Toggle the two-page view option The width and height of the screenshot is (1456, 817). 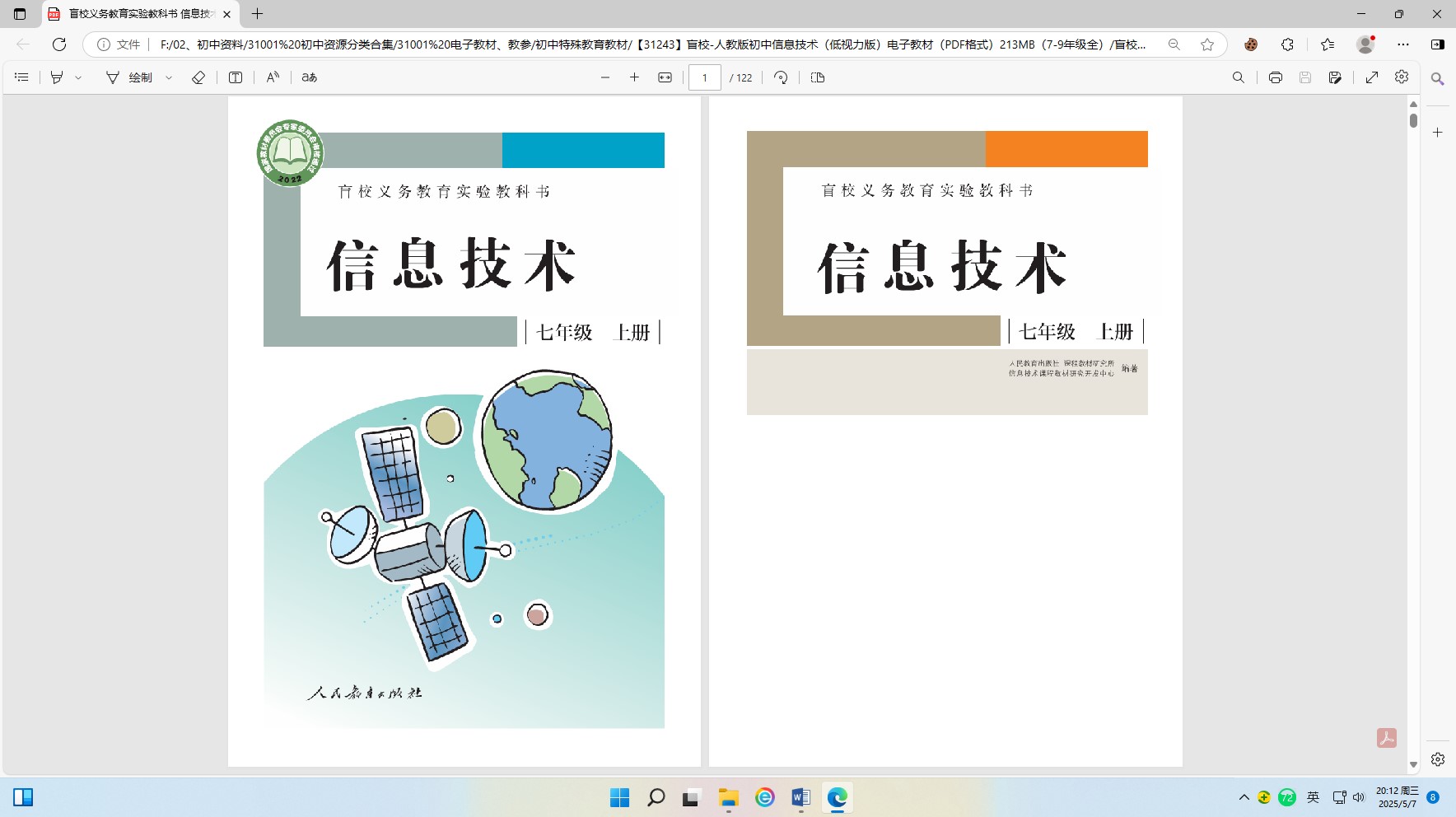coord(818,77)
